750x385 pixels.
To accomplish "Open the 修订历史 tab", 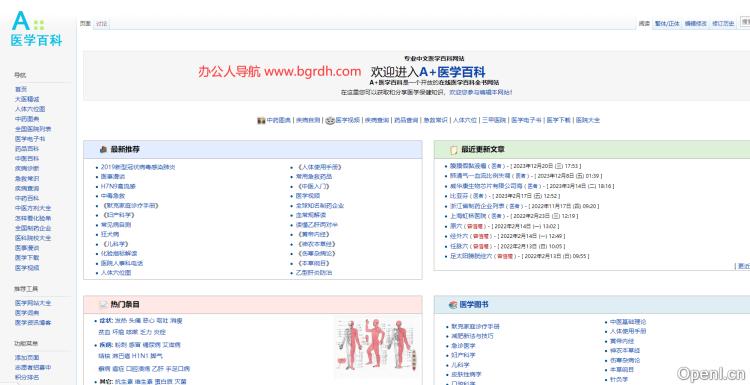I will (x=723, y=23).
